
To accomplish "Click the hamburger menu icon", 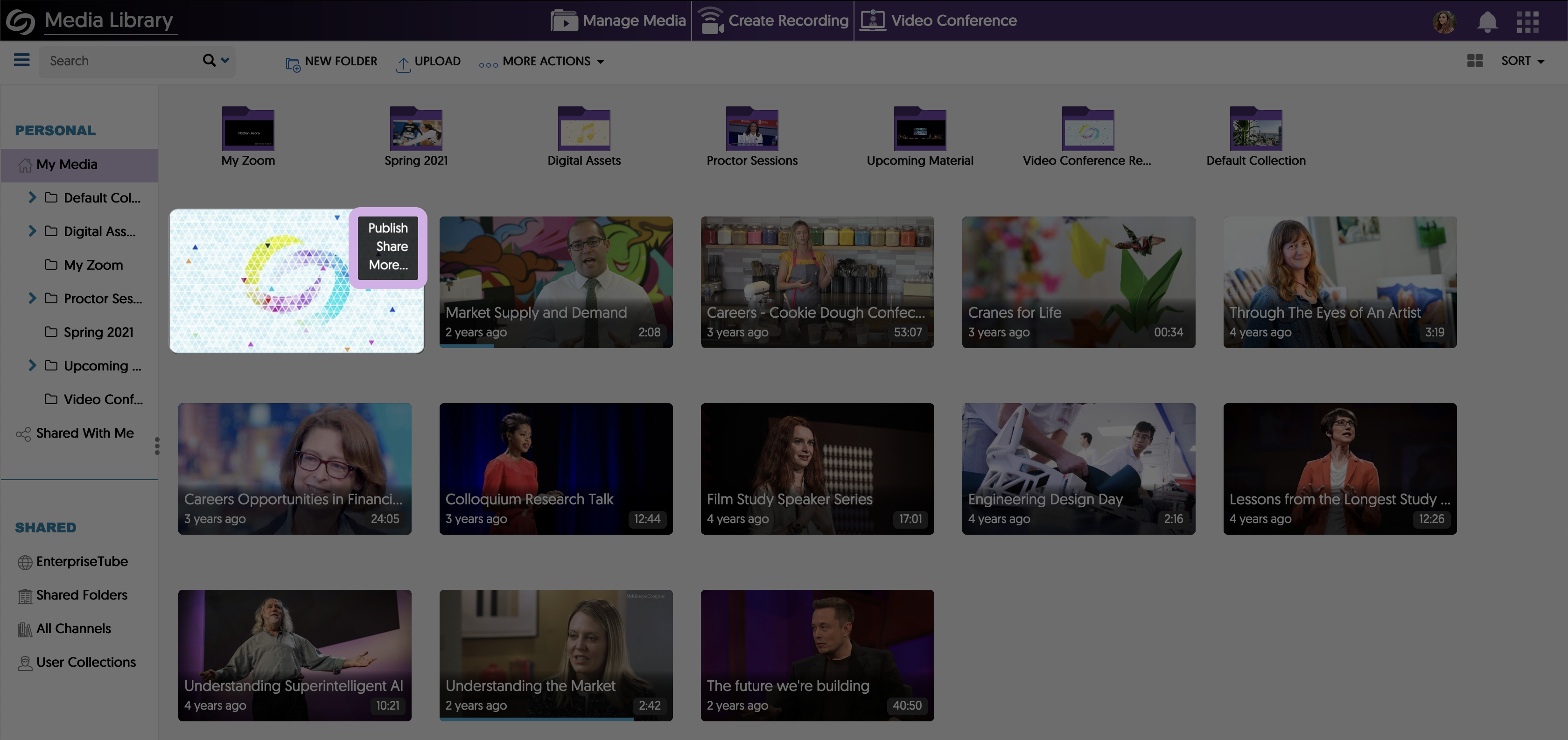I will pyautogui.click(x=22, y=60).
